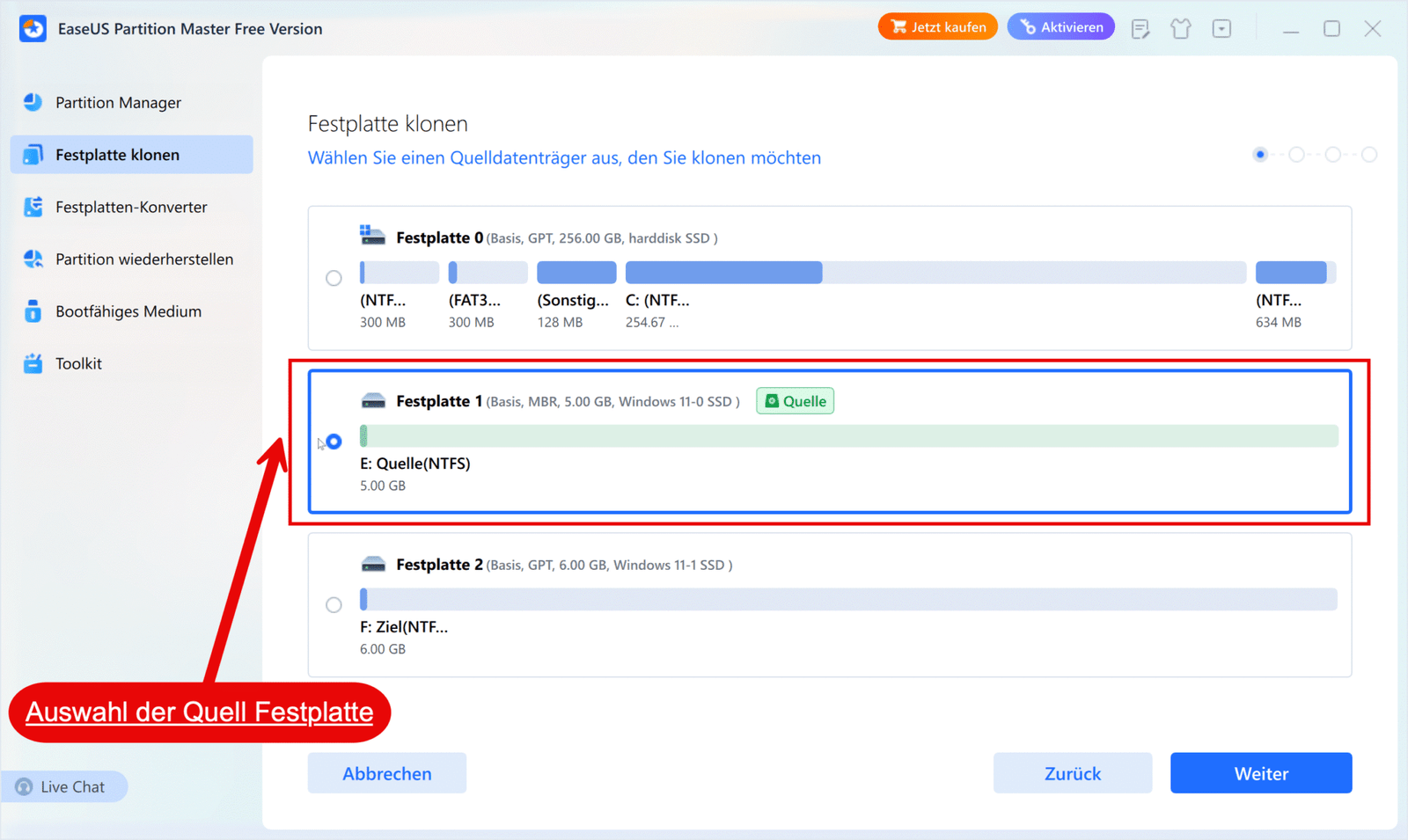Open Live Chat support
This screenshot has height=840, width=1408.
pyautogui.click(x=65, y=785)
